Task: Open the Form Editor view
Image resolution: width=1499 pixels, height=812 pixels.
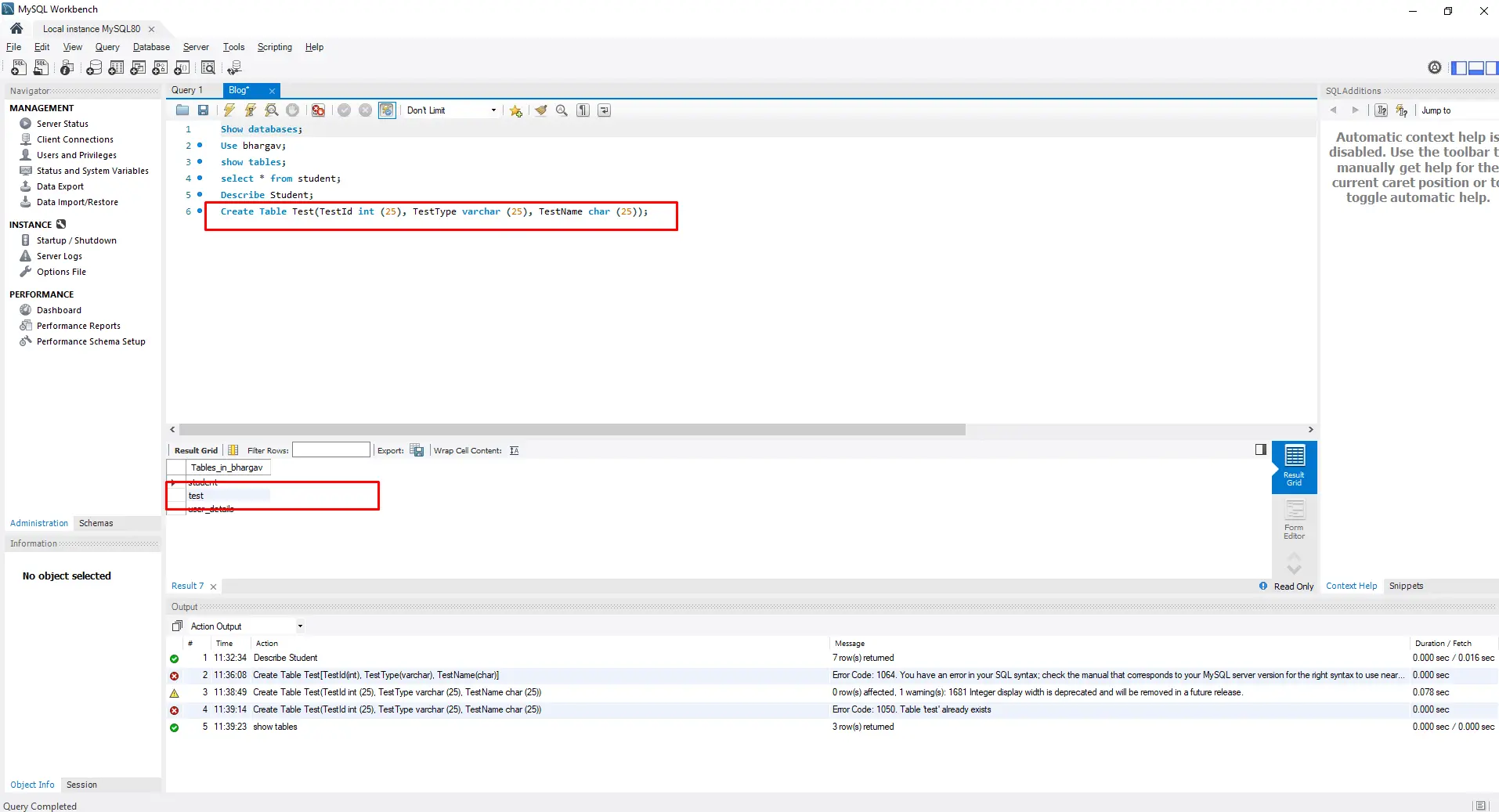Action: [x=1294, y=519]
